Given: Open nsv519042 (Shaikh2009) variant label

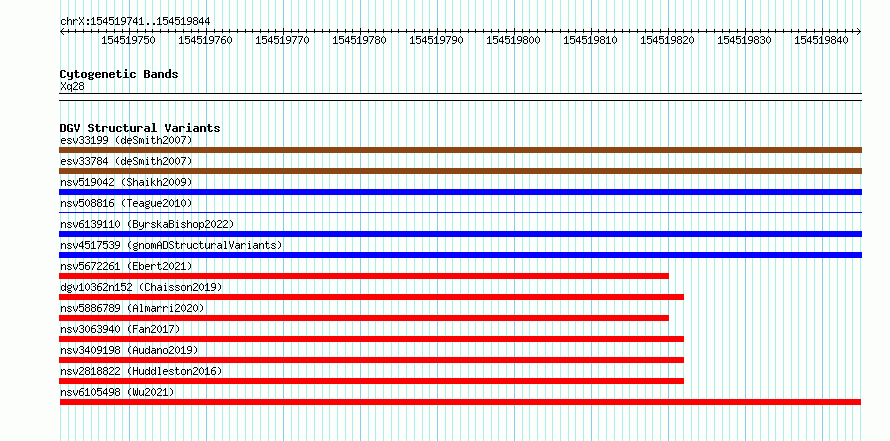Looking at the screenshot, I should point(126,182).
